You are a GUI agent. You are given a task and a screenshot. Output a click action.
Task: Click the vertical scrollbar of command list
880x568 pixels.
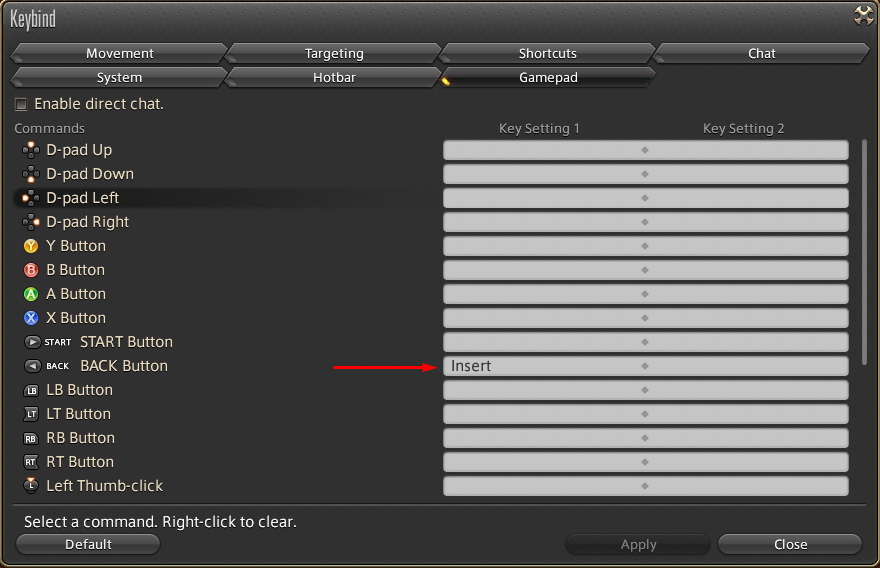pos(864,250)
